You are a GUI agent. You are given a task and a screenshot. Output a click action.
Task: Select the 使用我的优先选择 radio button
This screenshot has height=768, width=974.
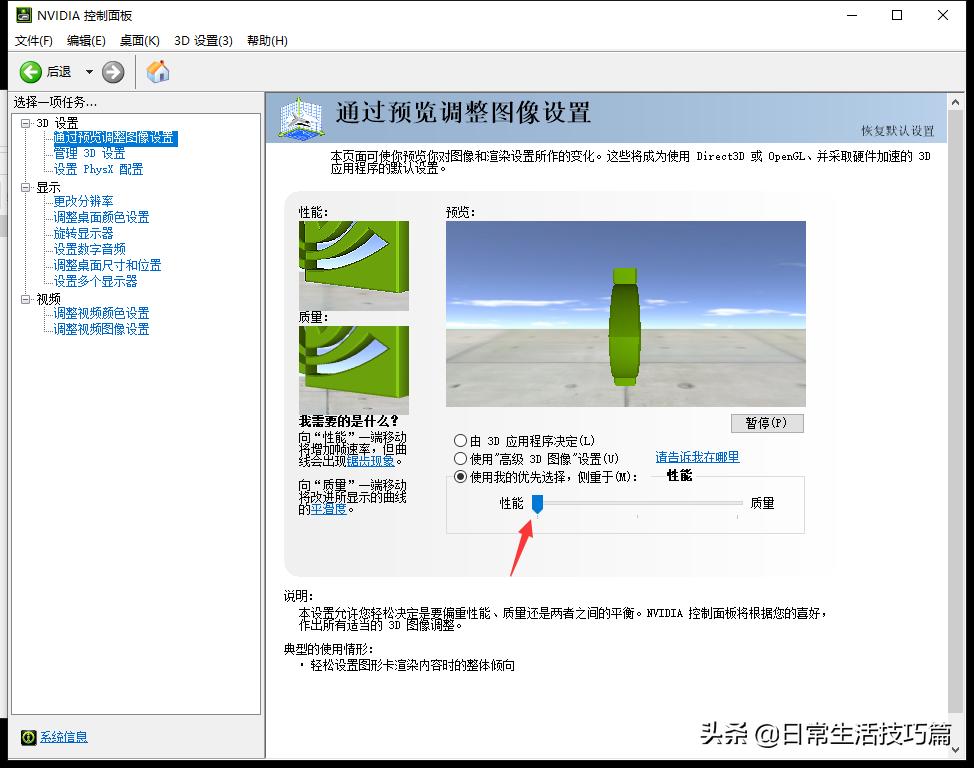pos(461,476)
